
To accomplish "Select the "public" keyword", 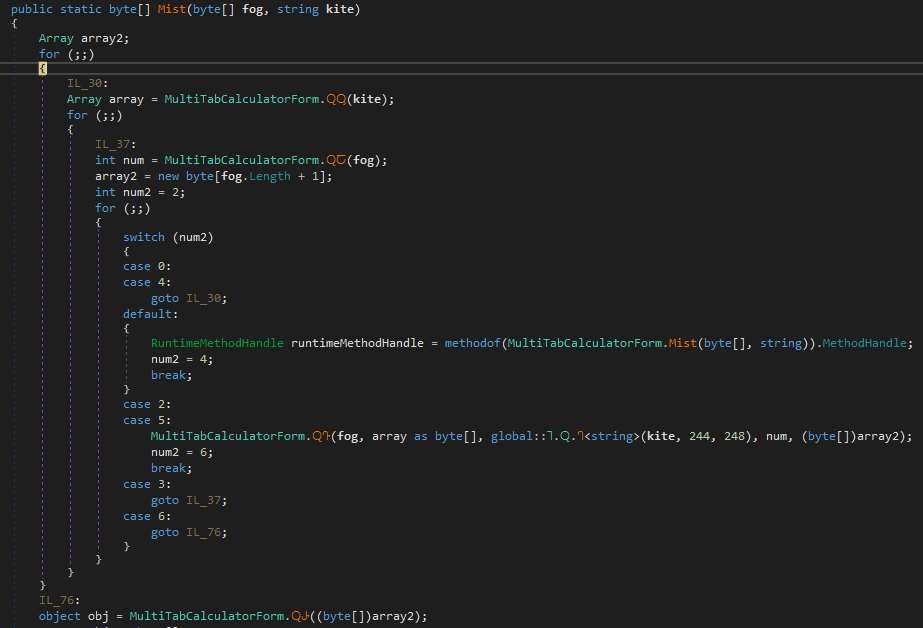I will pos(32,9).
